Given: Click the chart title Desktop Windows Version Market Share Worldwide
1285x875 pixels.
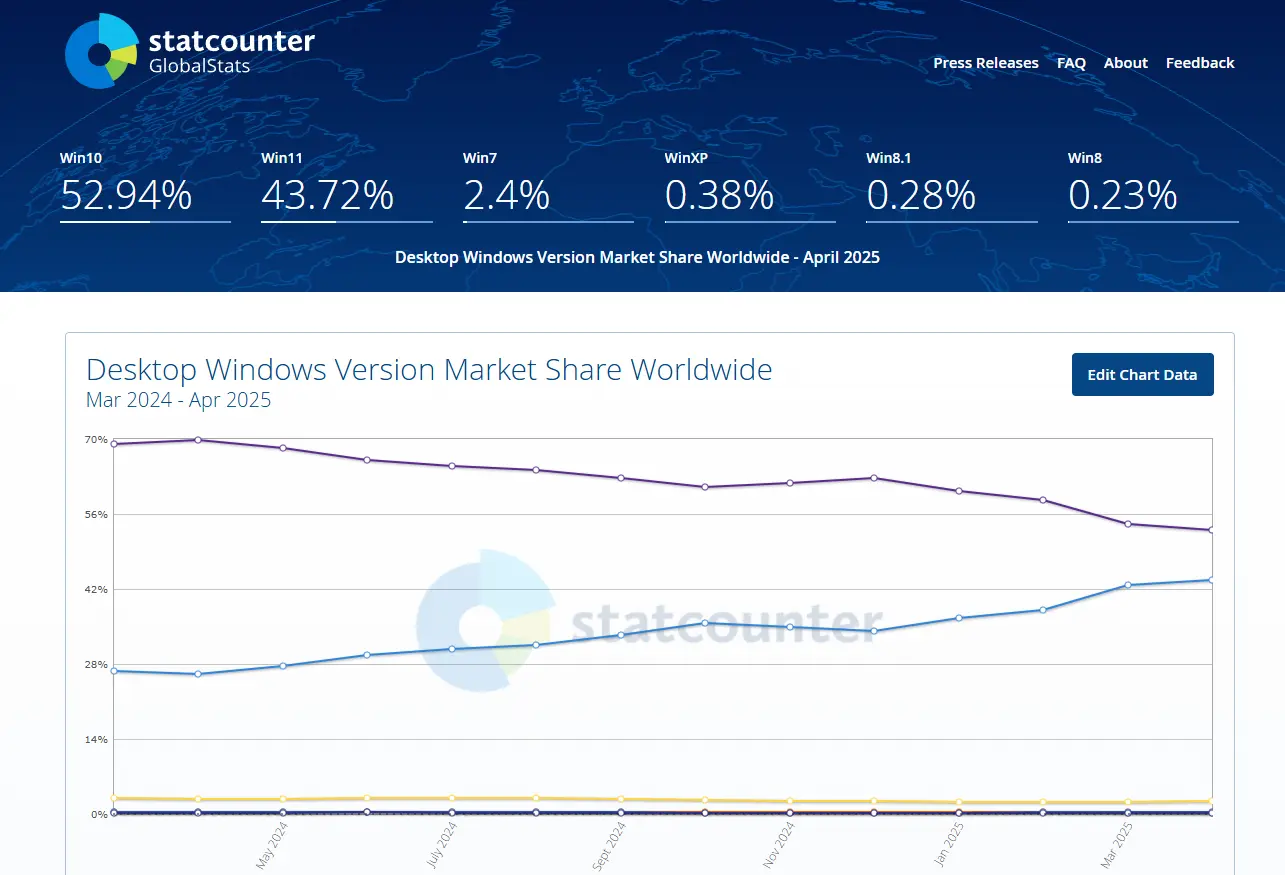Looking at the screenshot, I should click(429, 369).
